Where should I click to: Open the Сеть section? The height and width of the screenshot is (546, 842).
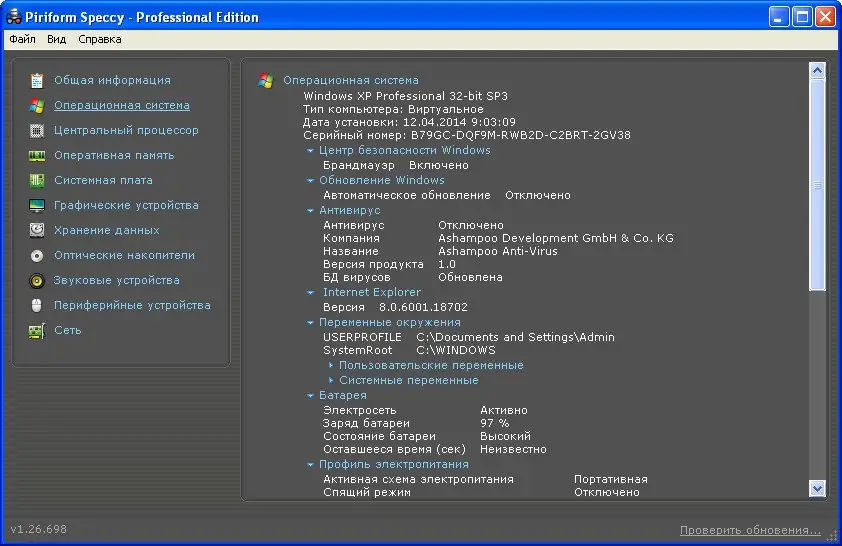point(68,330)
